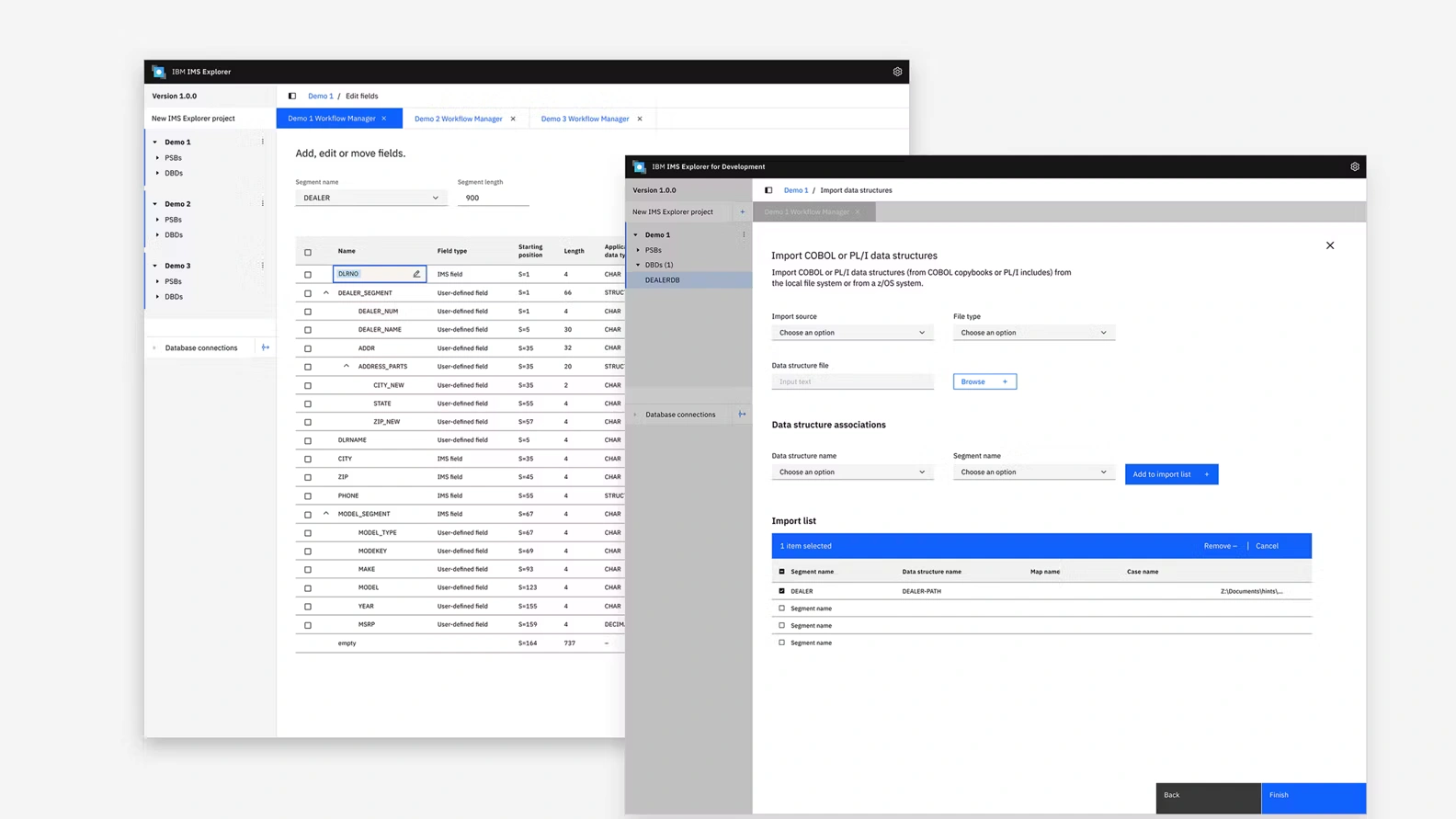
Task: Click Demo 1 breadcrumb link in front window
Action: pos(796,190)
